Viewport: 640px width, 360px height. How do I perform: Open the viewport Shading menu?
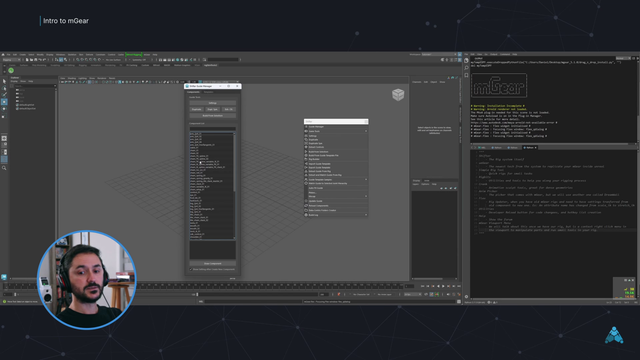[x=72, y=78]
